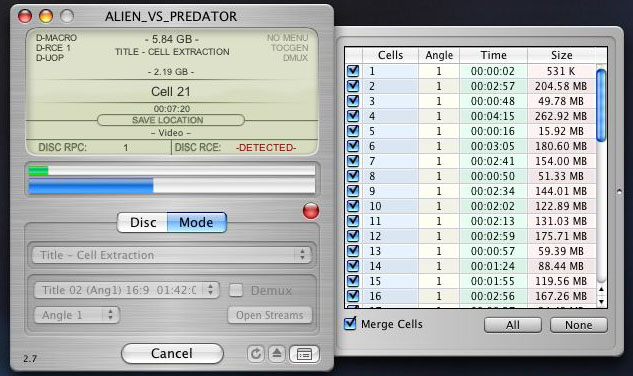Toggle the Demux checkbox
Image resolution: width=633 pixels, height=376 pixels.
[236, 290]
